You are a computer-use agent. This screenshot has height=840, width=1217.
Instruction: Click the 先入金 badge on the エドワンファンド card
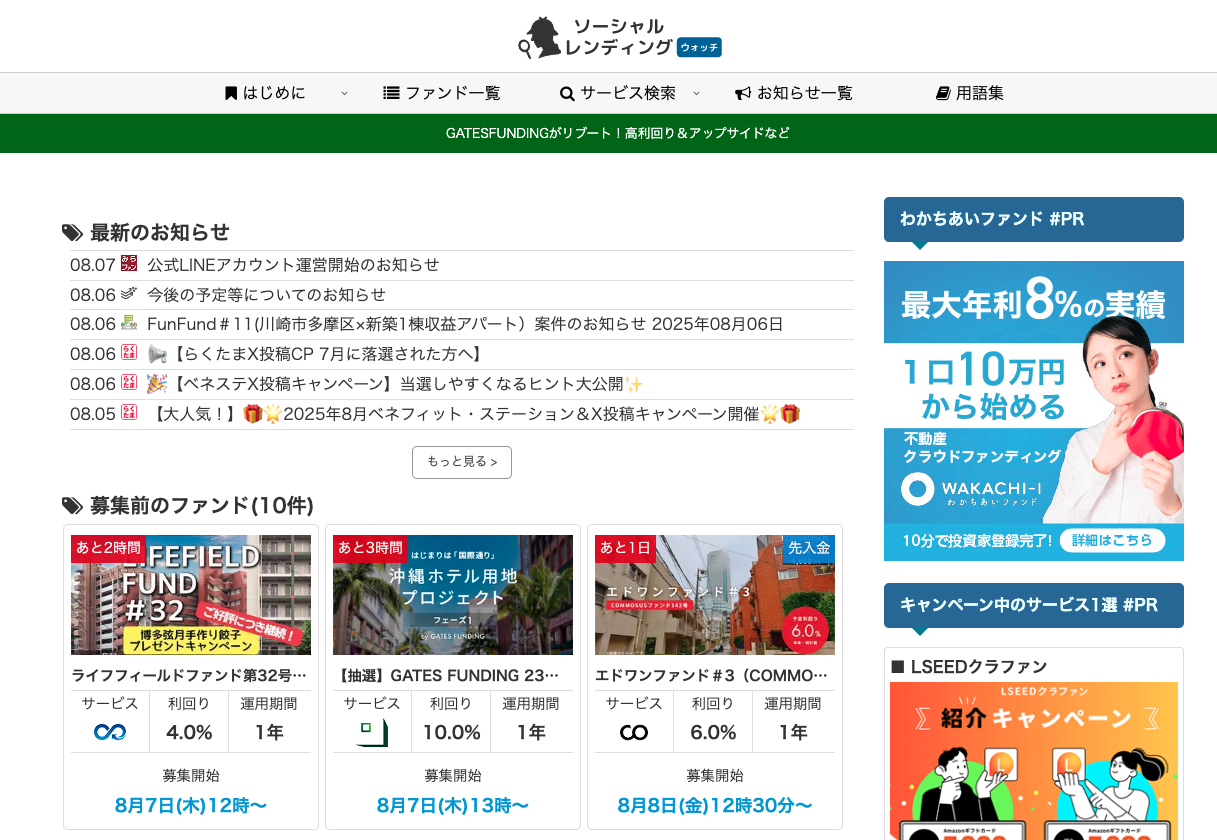pyautogui.click(x=809, y=549)
